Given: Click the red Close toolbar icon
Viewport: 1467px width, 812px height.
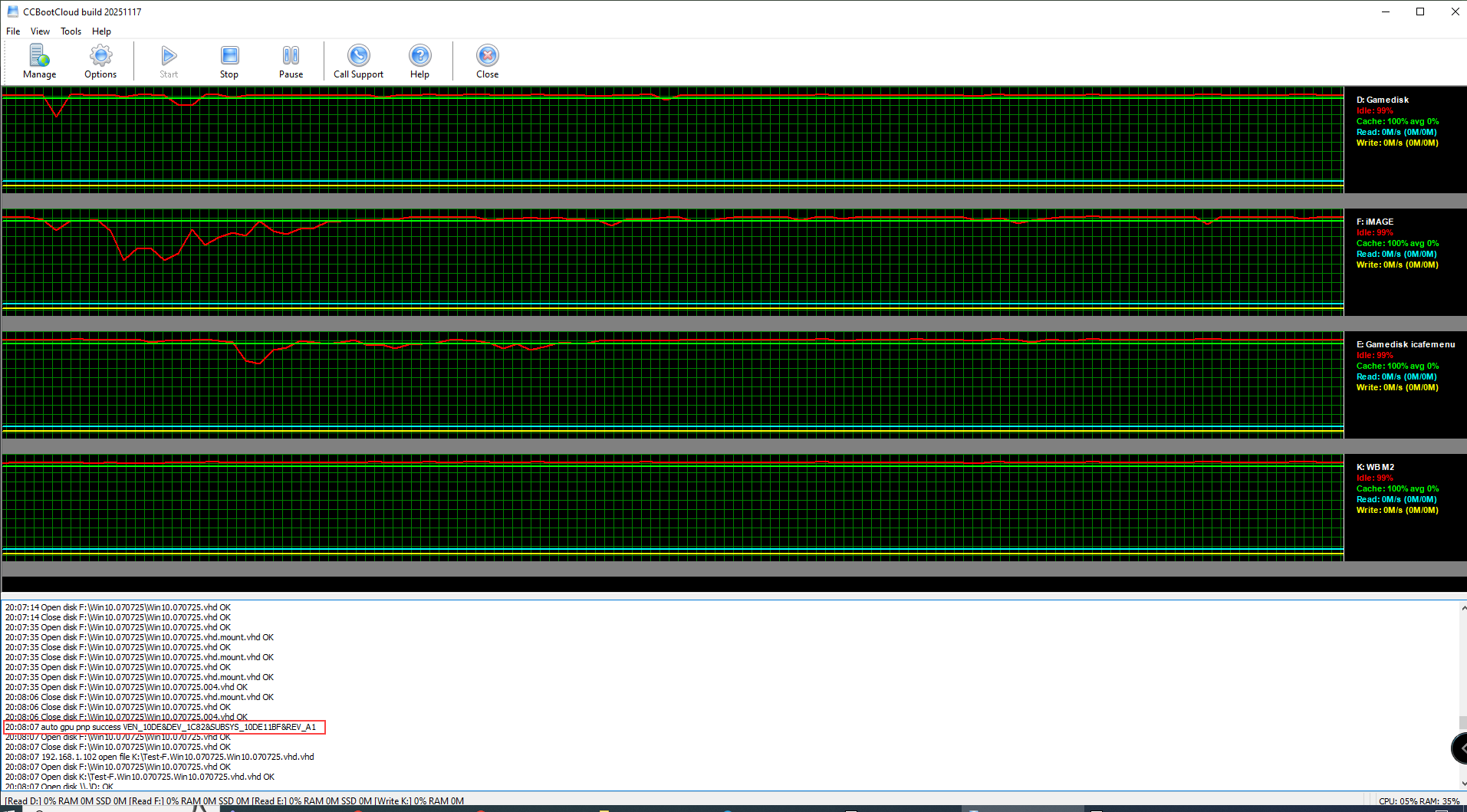Looking at the screenshot, I should (x=487, y=61).
